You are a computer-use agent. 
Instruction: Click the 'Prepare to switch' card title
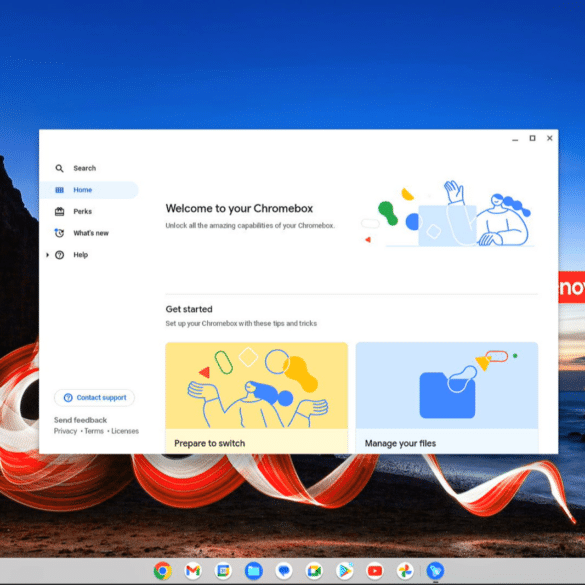point(210,443)
